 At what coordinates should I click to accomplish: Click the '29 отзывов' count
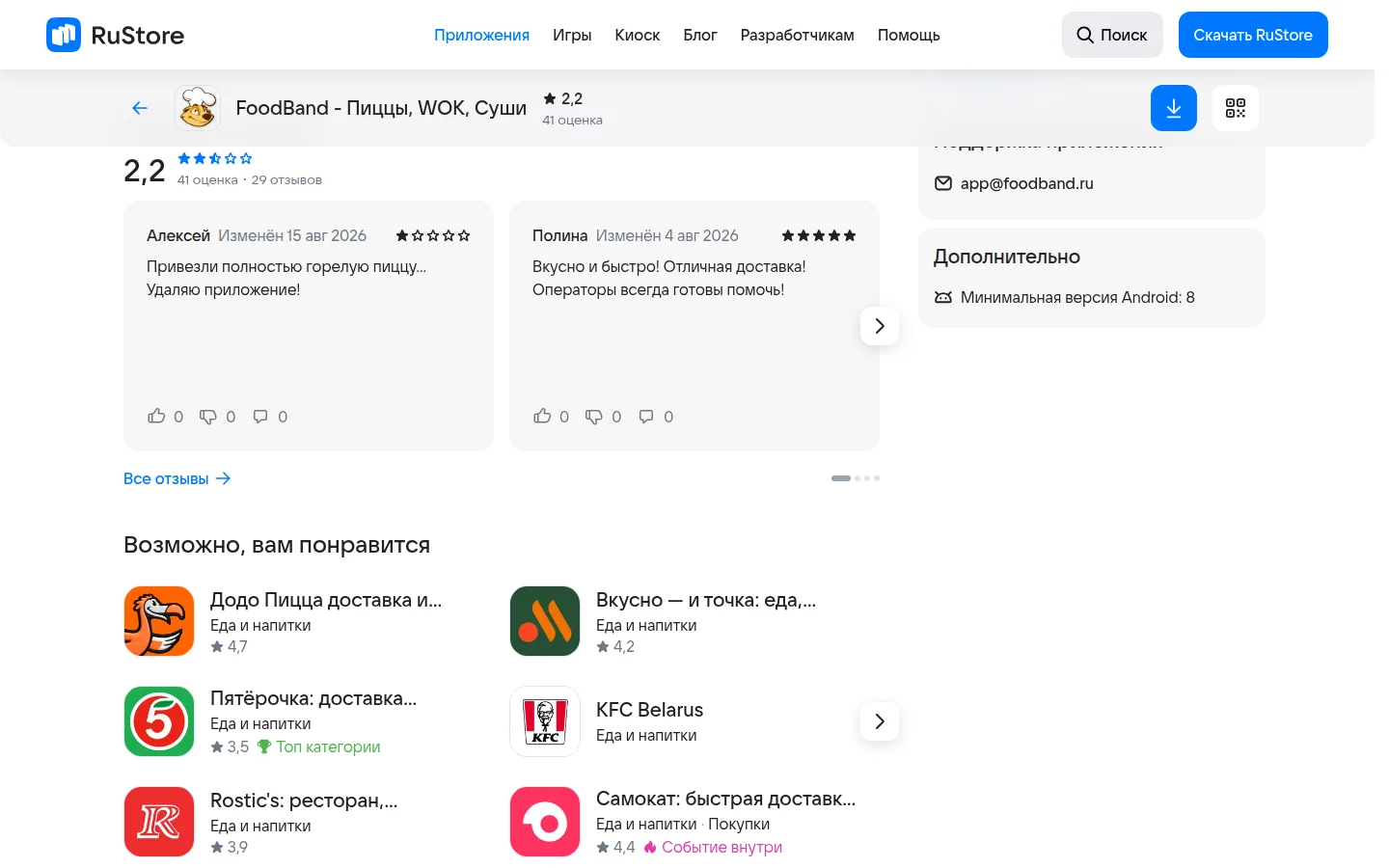click(286, 180)
